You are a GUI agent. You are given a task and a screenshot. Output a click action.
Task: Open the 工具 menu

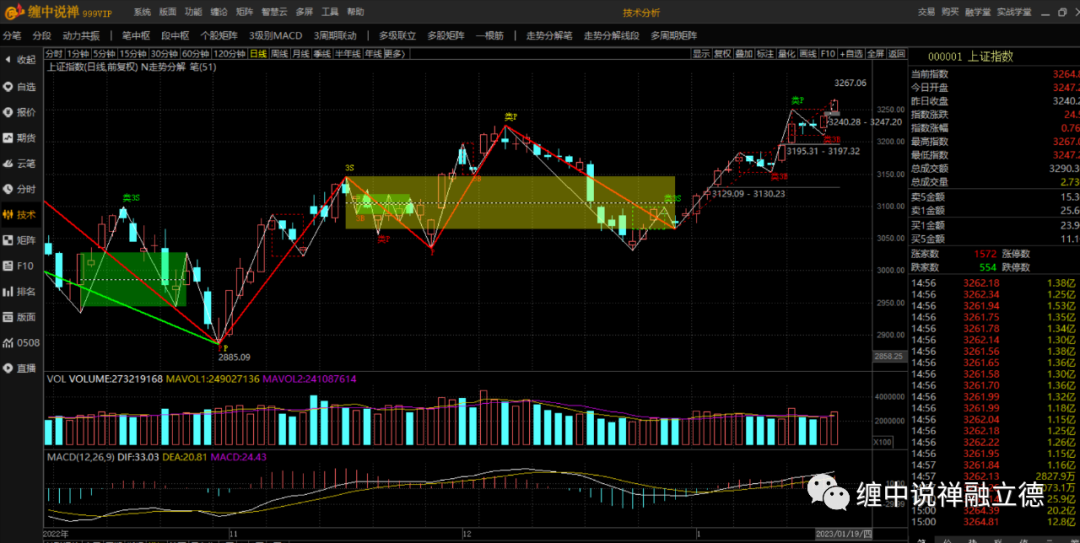[330, 12]
